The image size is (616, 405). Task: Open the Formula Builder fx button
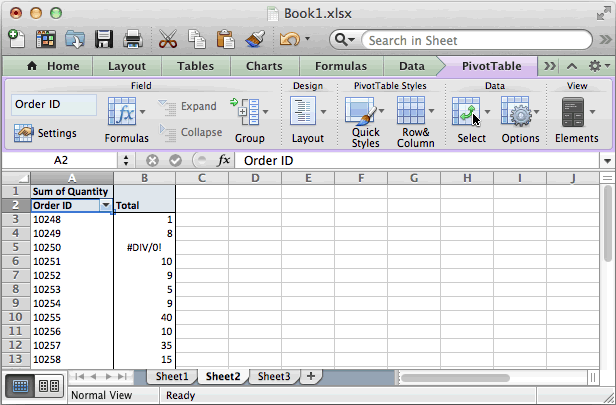click(x=224, y=160)
